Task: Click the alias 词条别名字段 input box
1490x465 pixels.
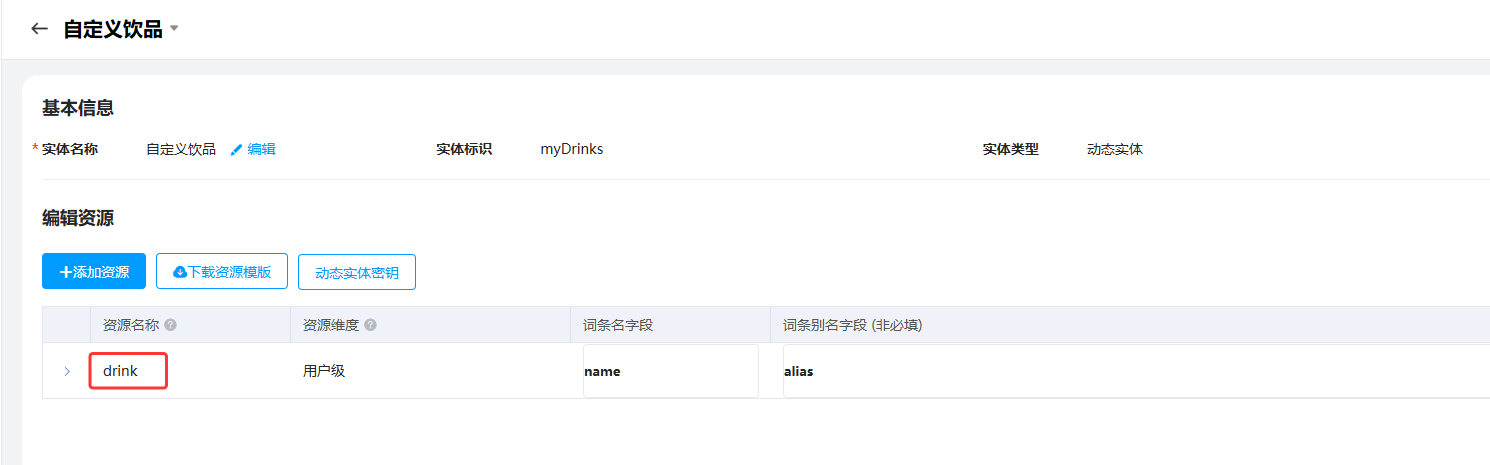Action: (1136, 371)
